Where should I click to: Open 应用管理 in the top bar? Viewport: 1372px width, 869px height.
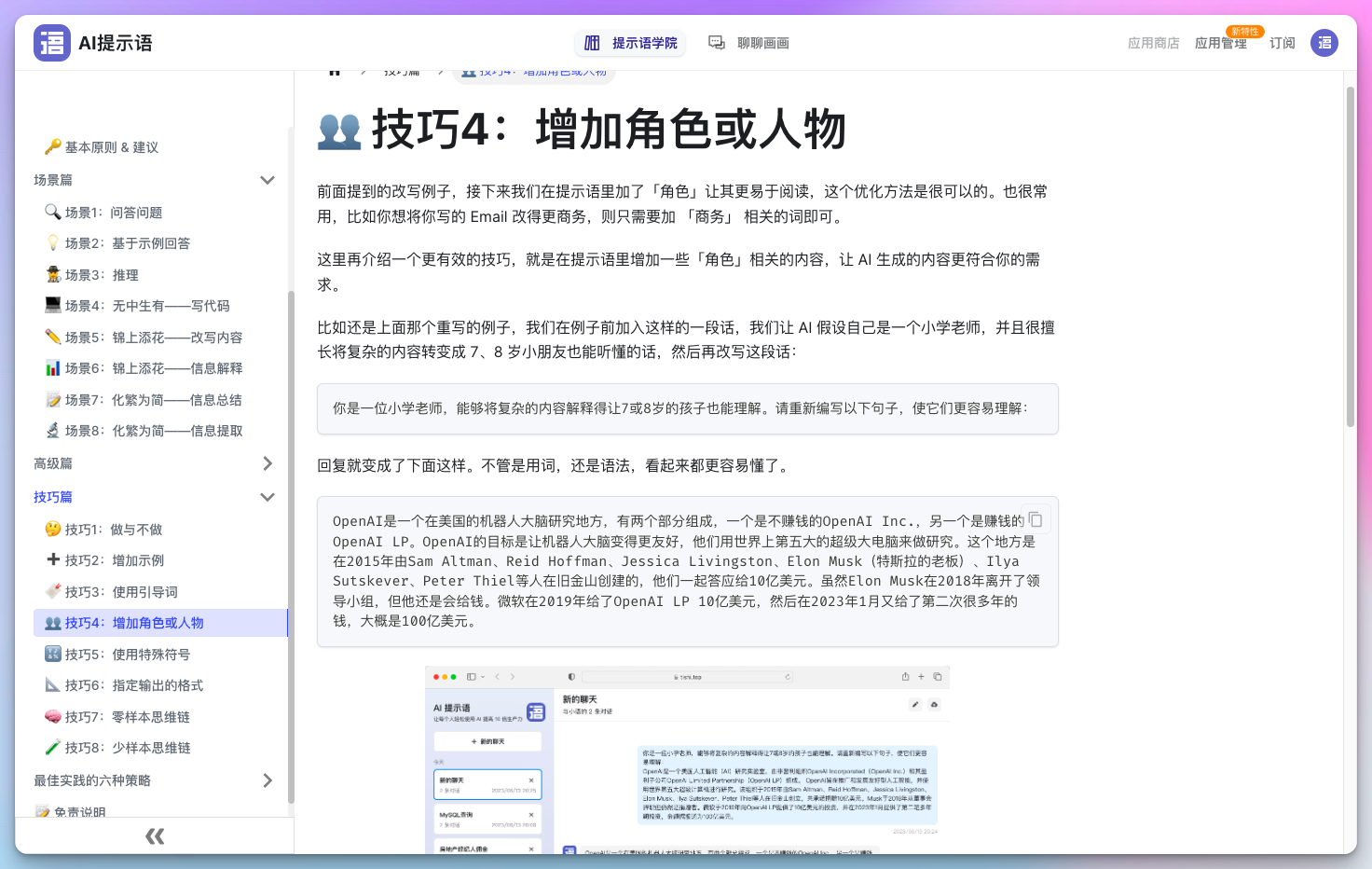pos(1221,43)
